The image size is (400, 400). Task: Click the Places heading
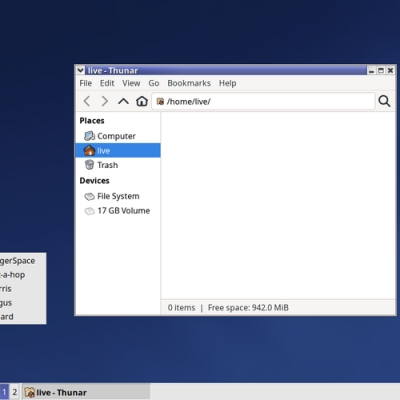(92, 121)
